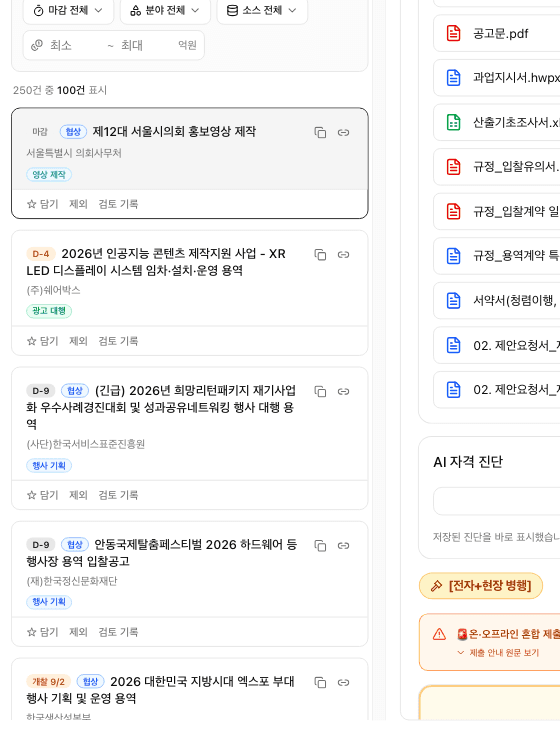Open the 마감 전체 deadline filter dropdown

point(68,10)
